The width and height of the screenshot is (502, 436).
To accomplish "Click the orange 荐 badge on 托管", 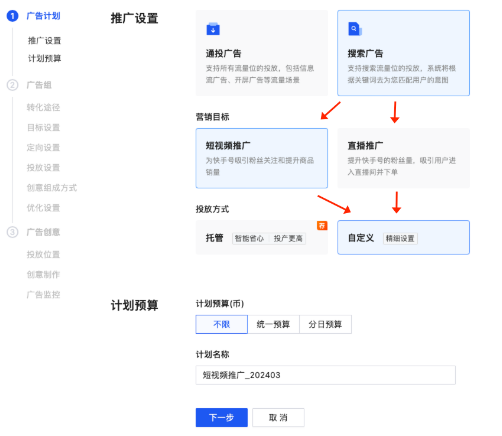I will point(322,226).
